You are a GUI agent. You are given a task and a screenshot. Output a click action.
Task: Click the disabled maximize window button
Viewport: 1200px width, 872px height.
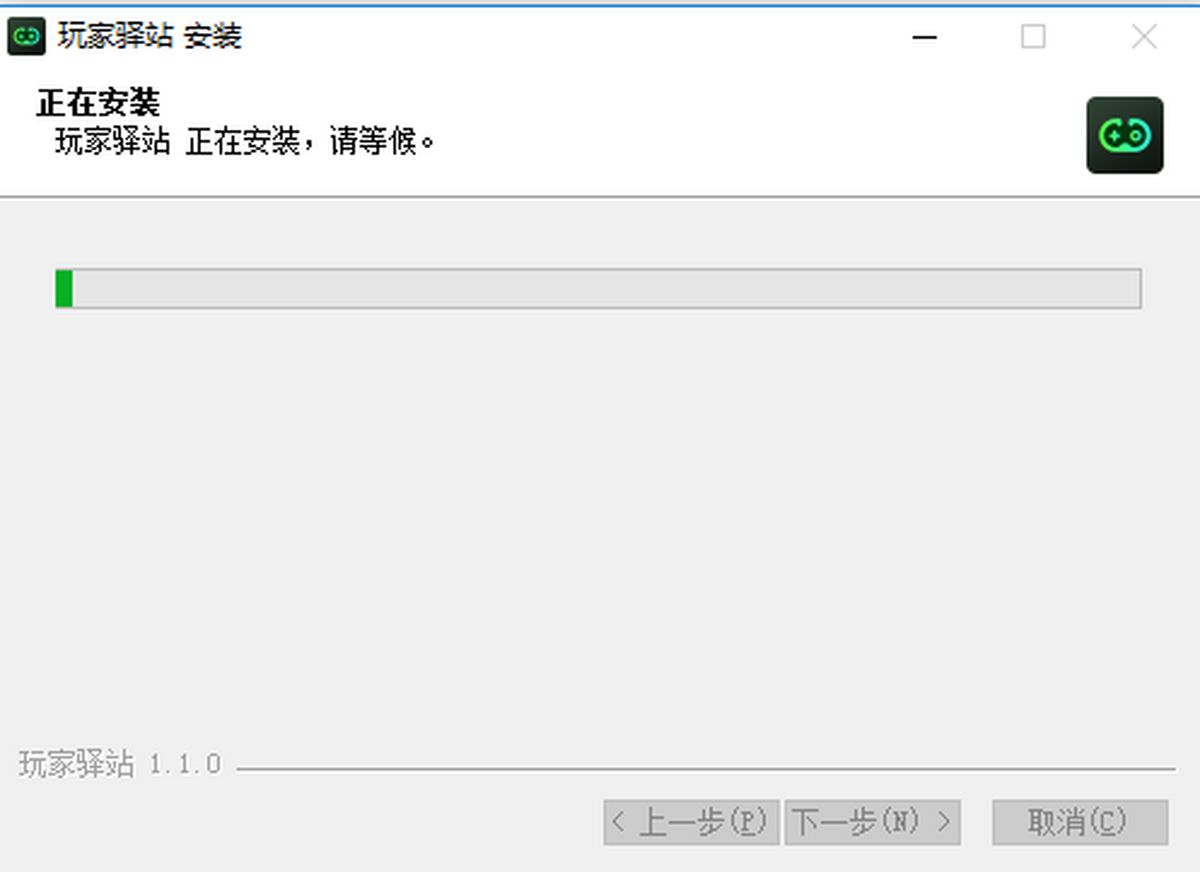click(1033, 37)
